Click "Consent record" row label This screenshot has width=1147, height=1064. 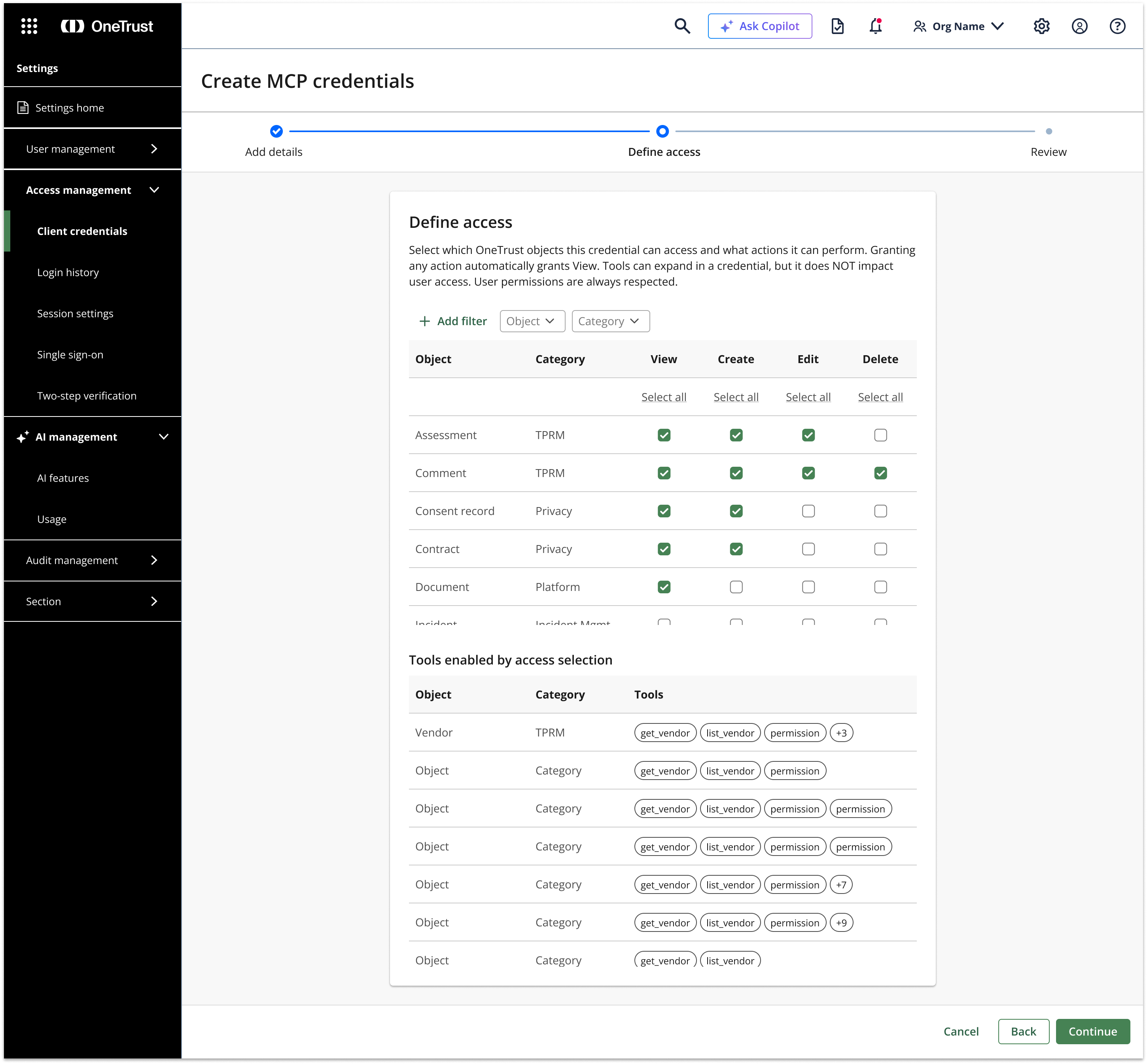(x=454, y=511)
